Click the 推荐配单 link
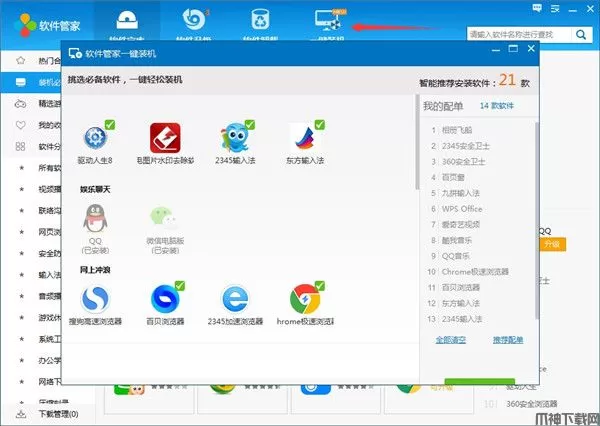Viewport: 600px width, 426px height. [508, 339]
